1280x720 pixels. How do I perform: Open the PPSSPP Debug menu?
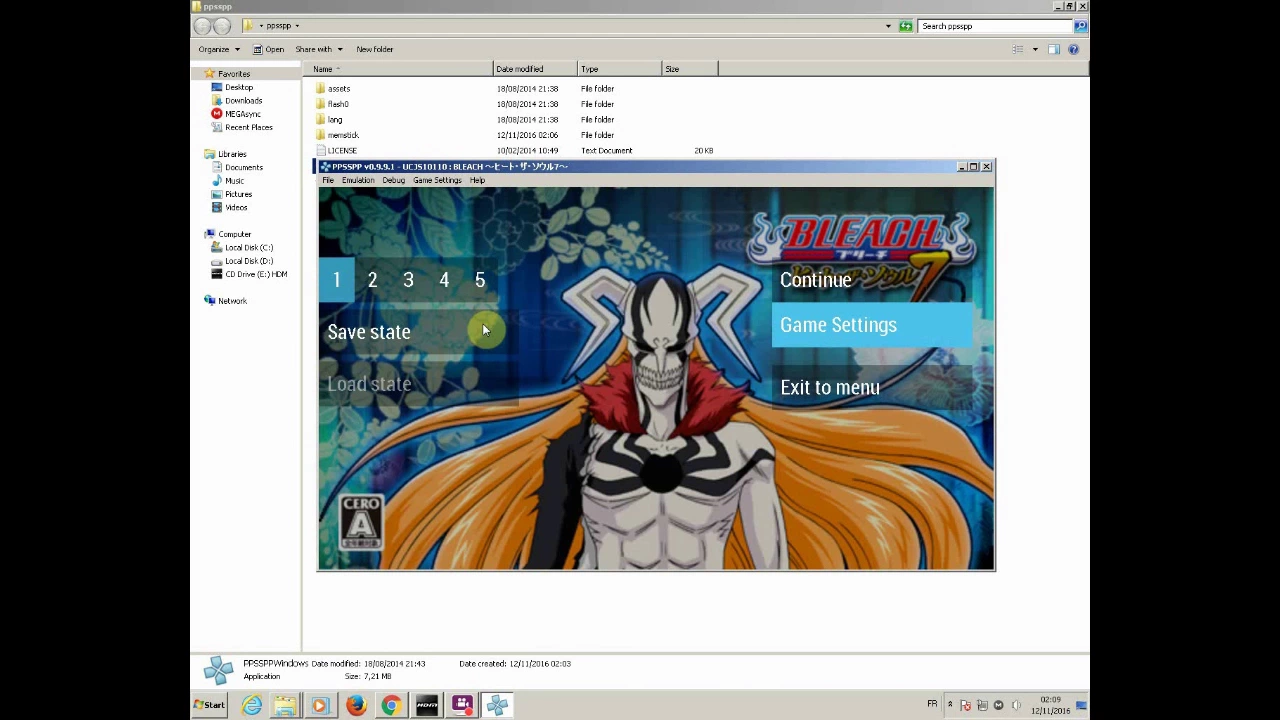pos(393,180)
